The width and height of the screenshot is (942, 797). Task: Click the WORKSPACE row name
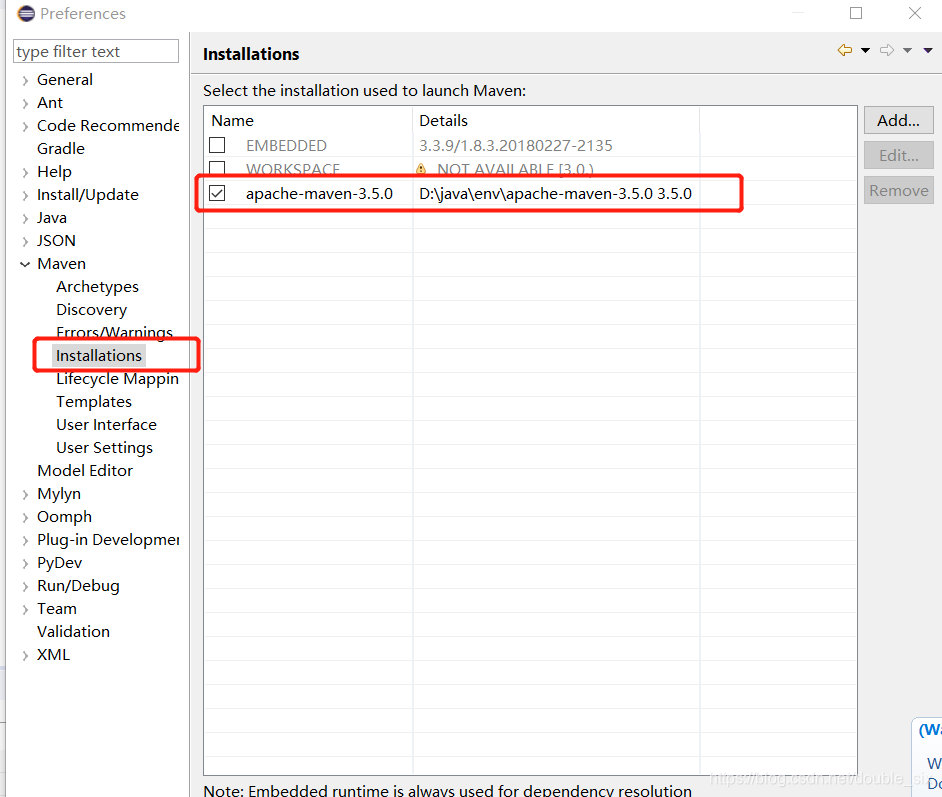click(293, 169)
